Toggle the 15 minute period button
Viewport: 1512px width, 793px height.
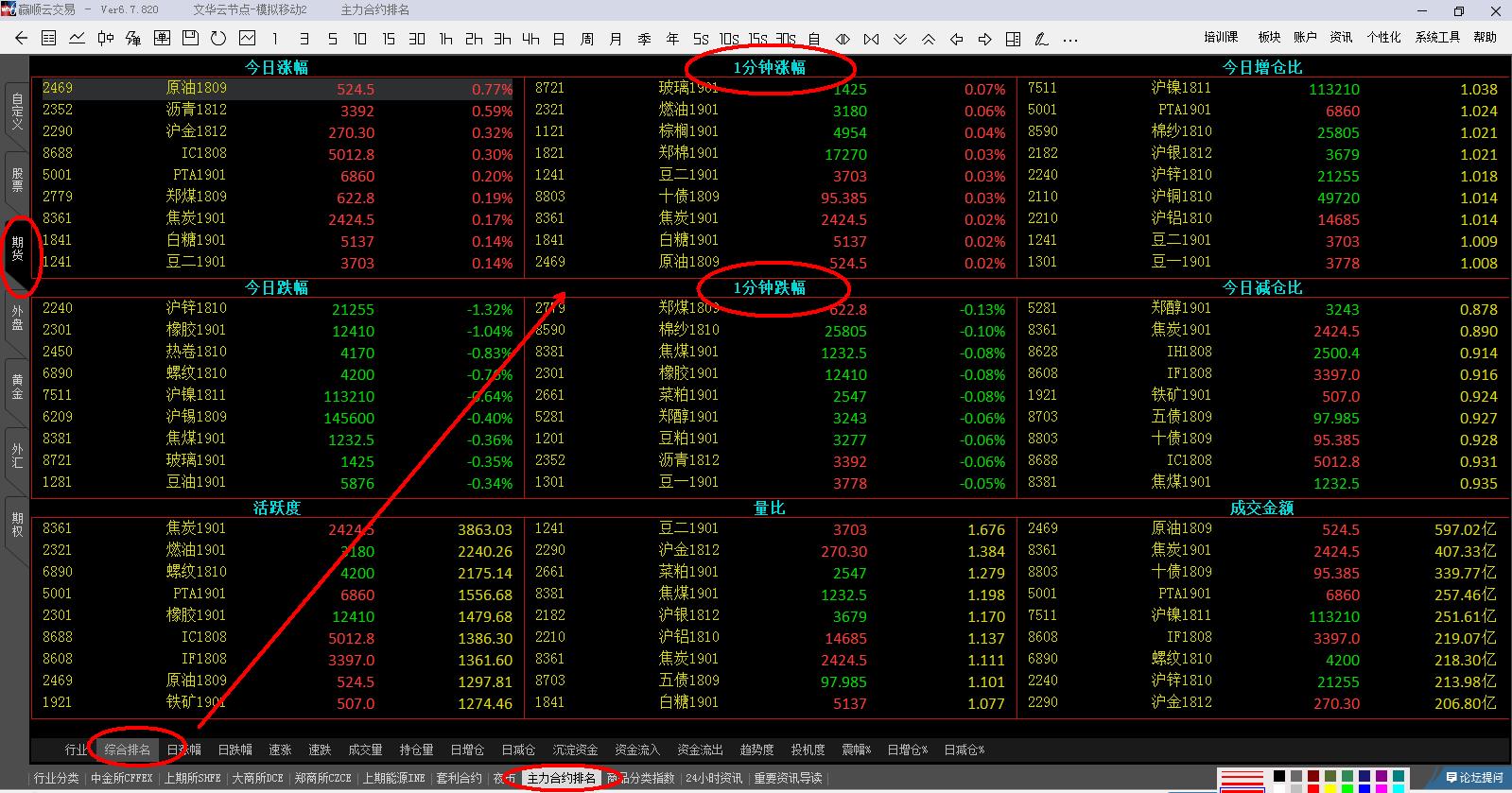point(389,39)
